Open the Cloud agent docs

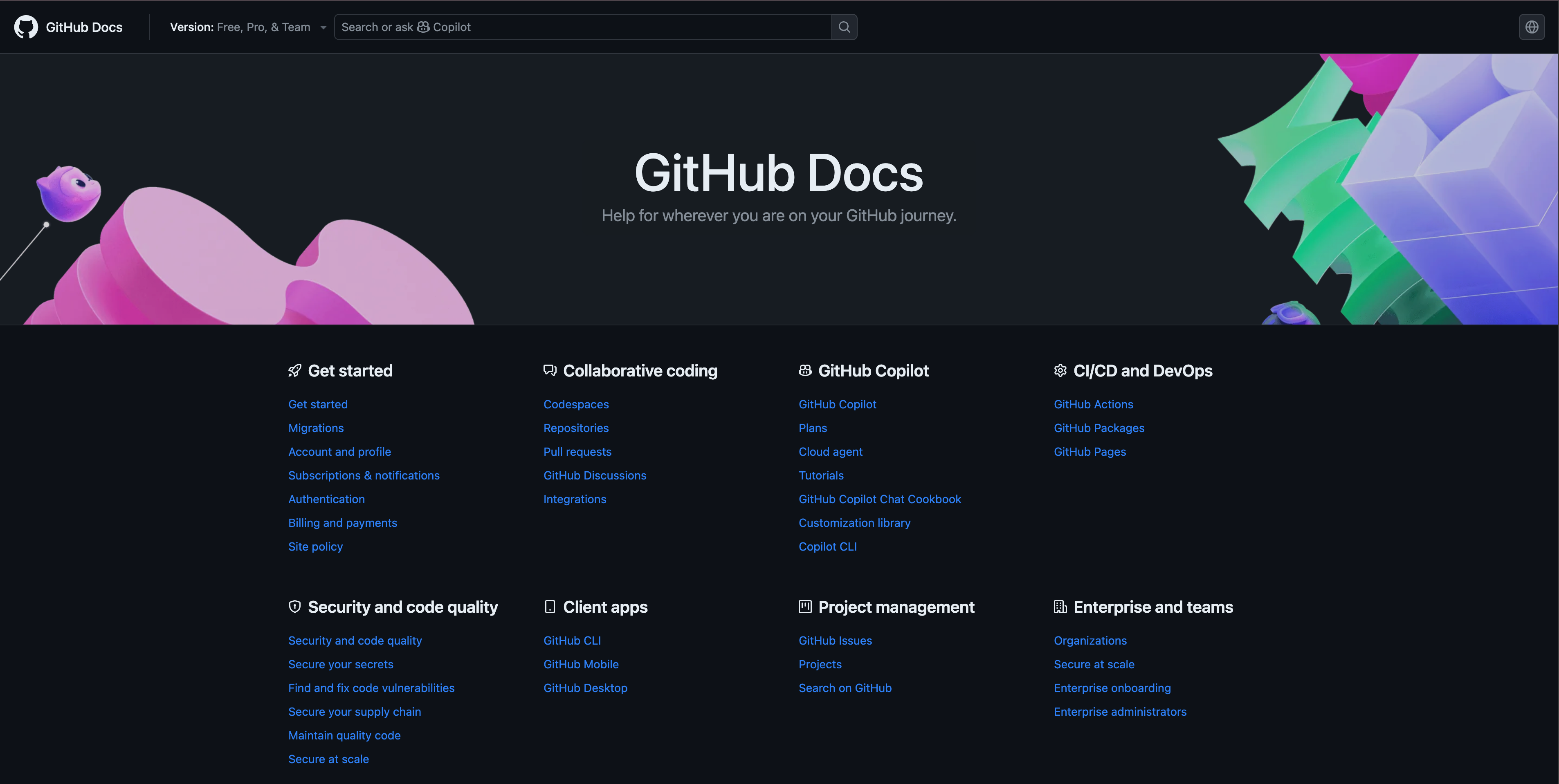[831, 452]
